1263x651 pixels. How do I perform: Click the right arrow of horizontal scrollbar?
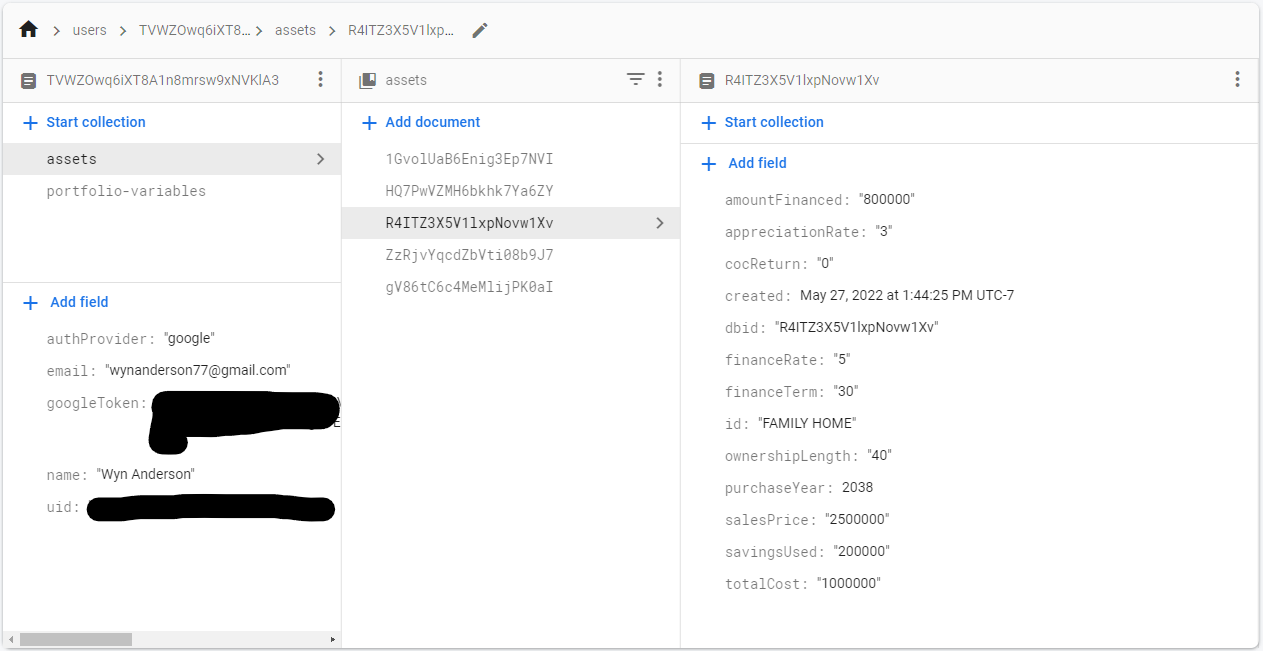333,639
